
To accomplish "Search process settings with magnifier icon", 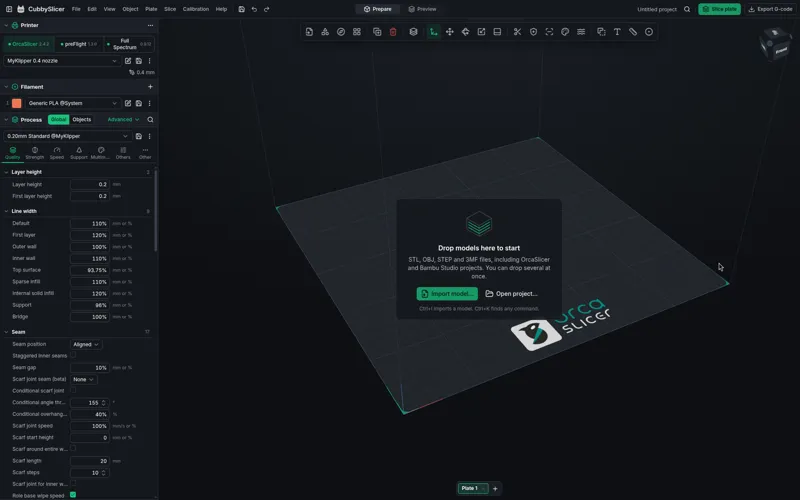I will 150,119.
